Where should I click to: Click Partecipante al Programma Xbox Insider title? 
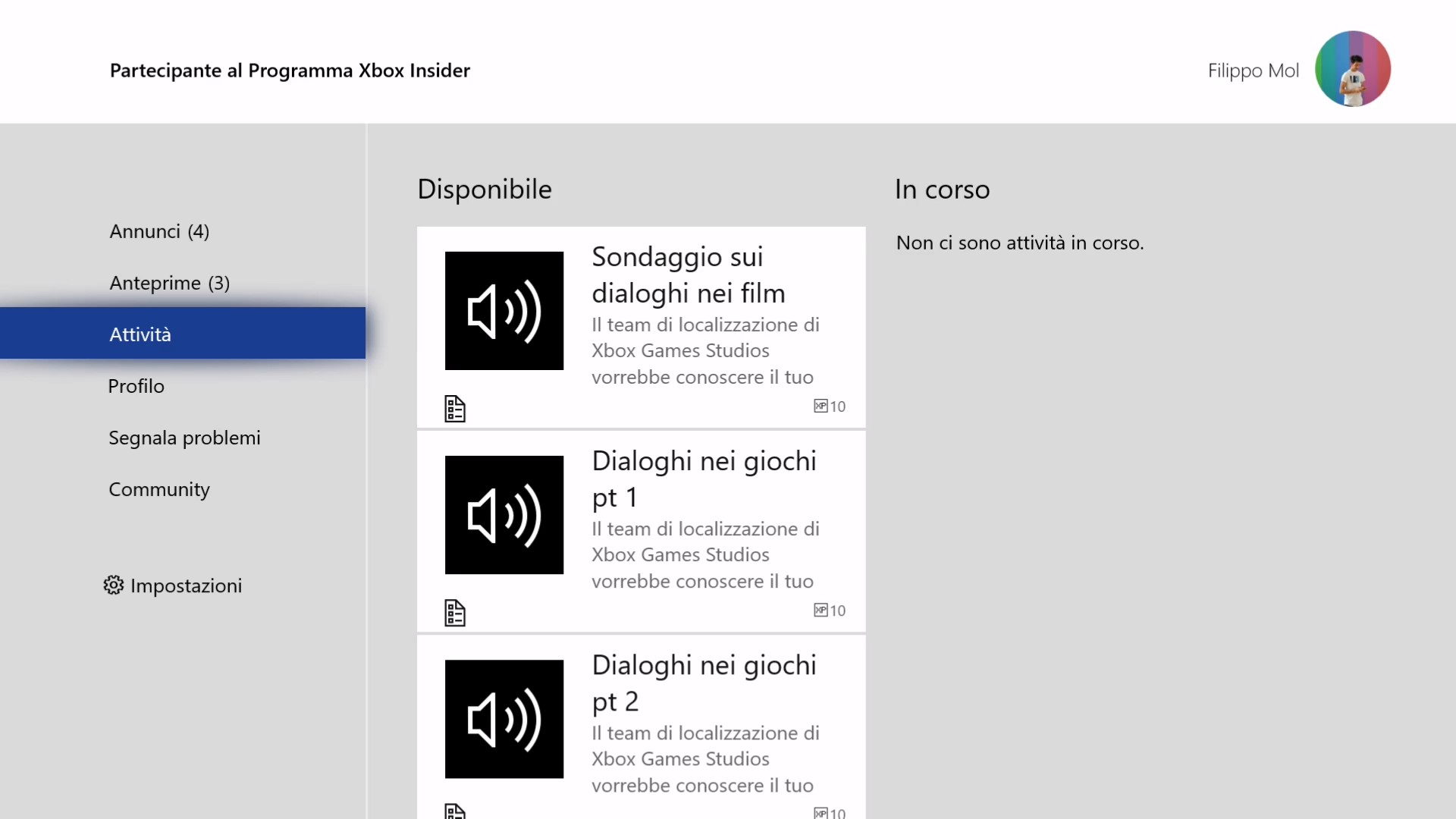tap(290, 71)
